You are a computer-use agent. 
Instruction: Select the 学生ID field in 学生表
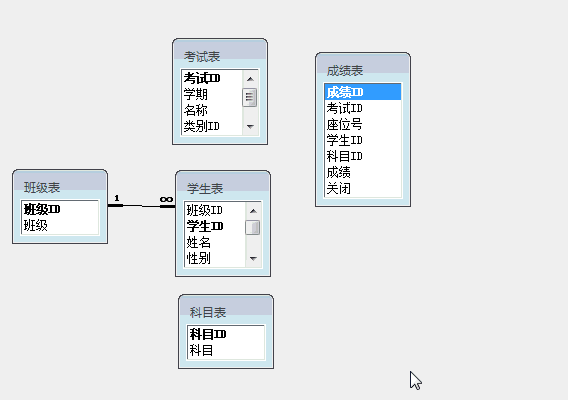click(x=215, y=226)
